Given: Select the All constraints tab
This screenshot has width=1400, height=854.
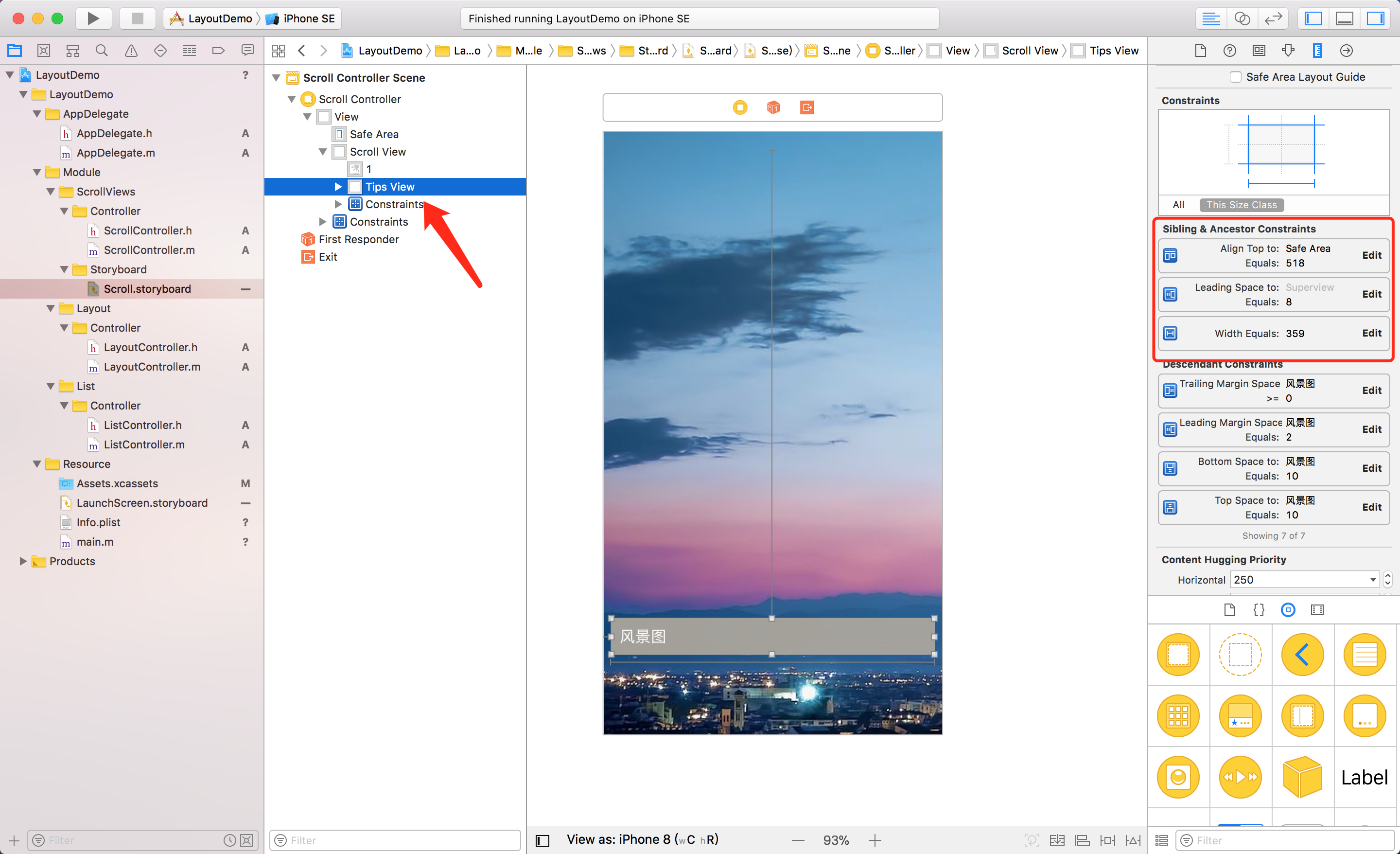Looking at the screenshot, I should pos(1178,205).
